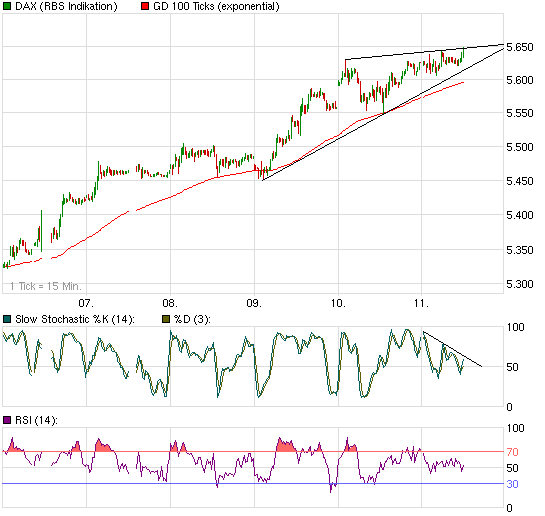This screenshot has height=516, width=545.
Task: Click the 'Slow Stochastic %K (14):' label
Action: 75,319
